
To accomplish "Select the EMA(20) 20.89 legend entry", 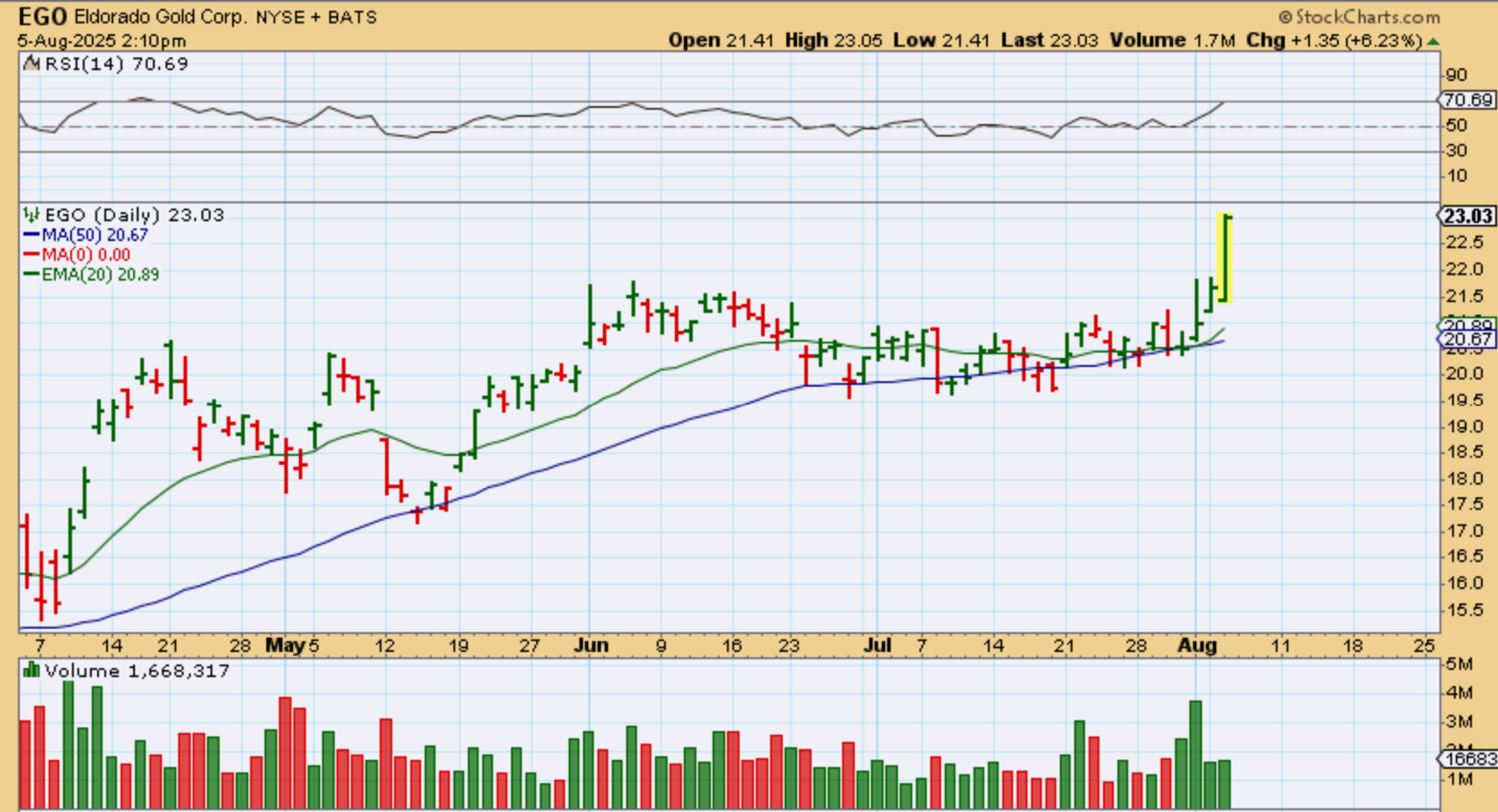I will (x=91, y=274).
